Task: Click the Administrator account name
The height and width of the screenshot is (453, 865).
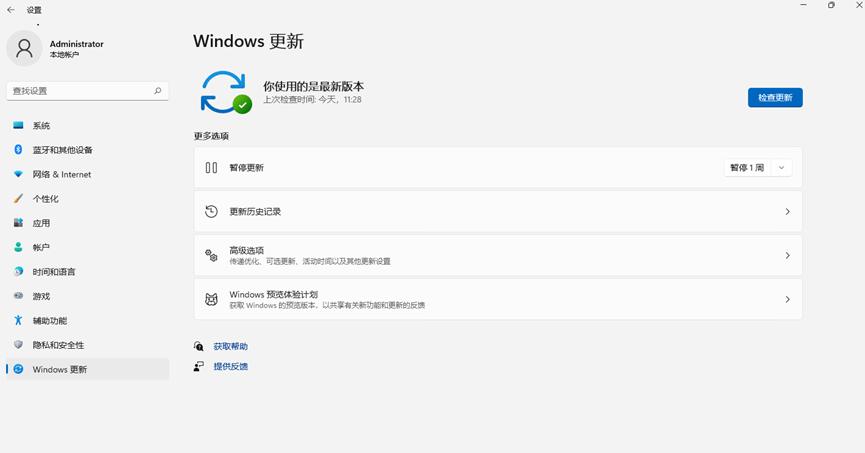Action: coord(77,44)
